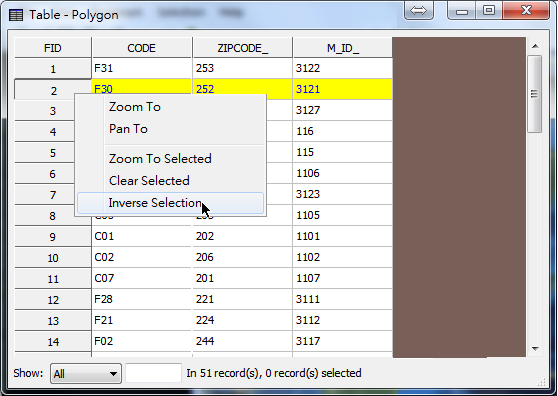Click the table icon in title bar
The image size is (558, 396).
tap(16, 15)
